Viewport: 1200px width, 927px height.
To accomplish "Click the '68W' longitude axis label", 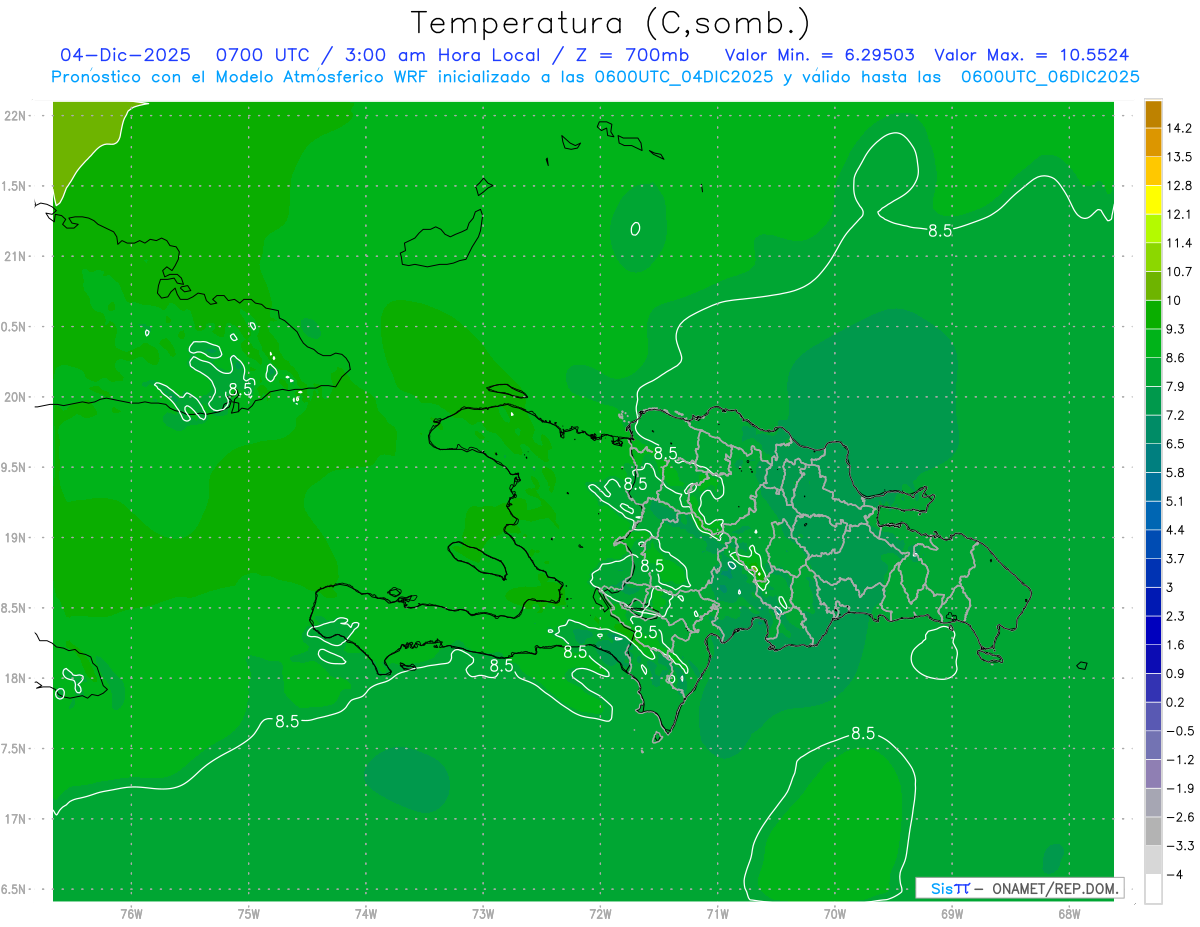I will pyautogui.click(x=1068, y=914).
